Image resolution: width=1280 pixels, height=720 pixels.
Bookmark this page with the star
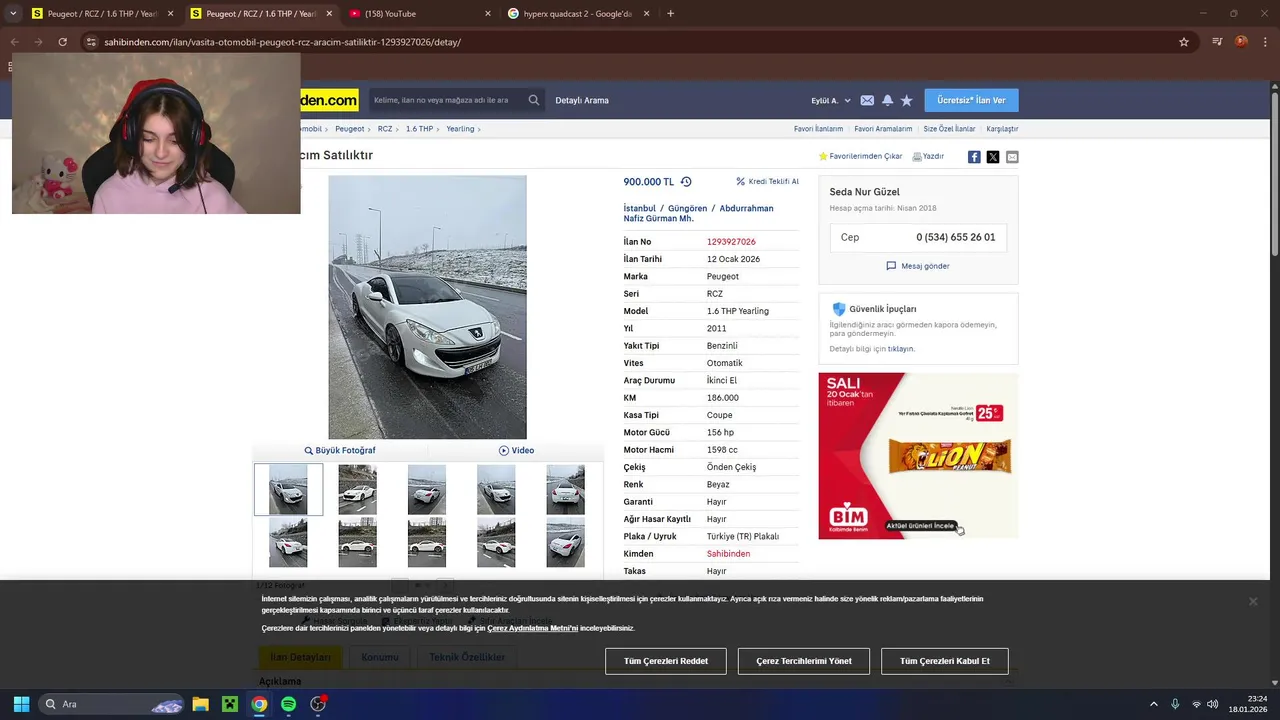(x=1184, y=42)
